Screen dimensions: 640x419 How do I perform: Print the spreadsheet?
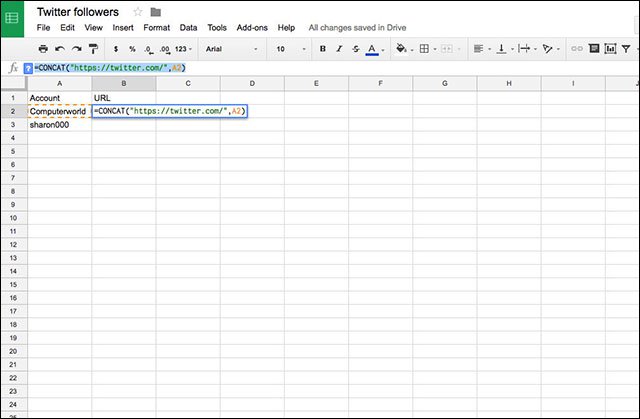coord(43,49)
